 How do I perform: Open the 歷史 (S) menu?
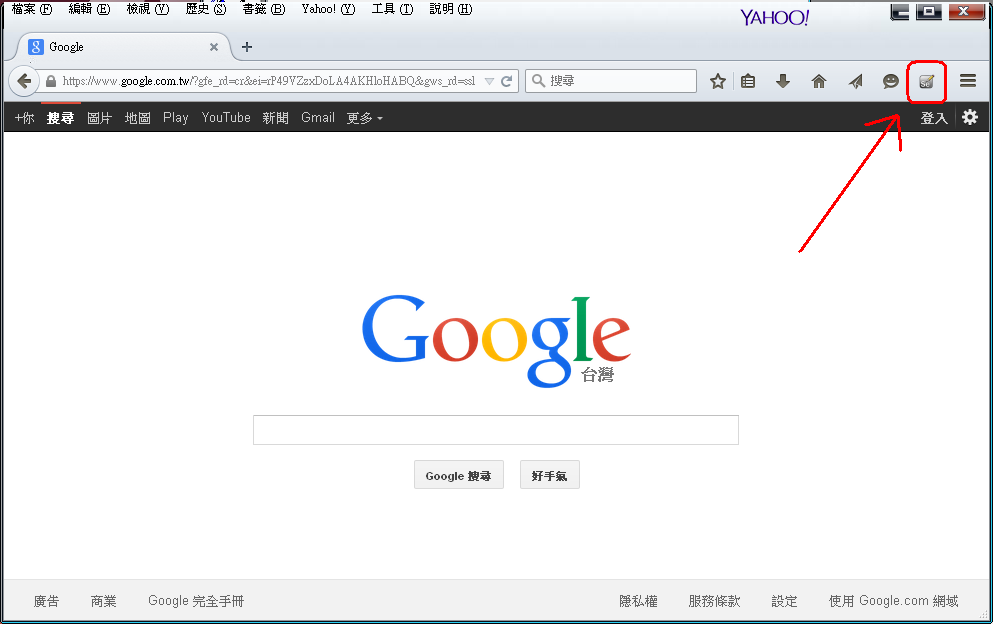[206, 9]
